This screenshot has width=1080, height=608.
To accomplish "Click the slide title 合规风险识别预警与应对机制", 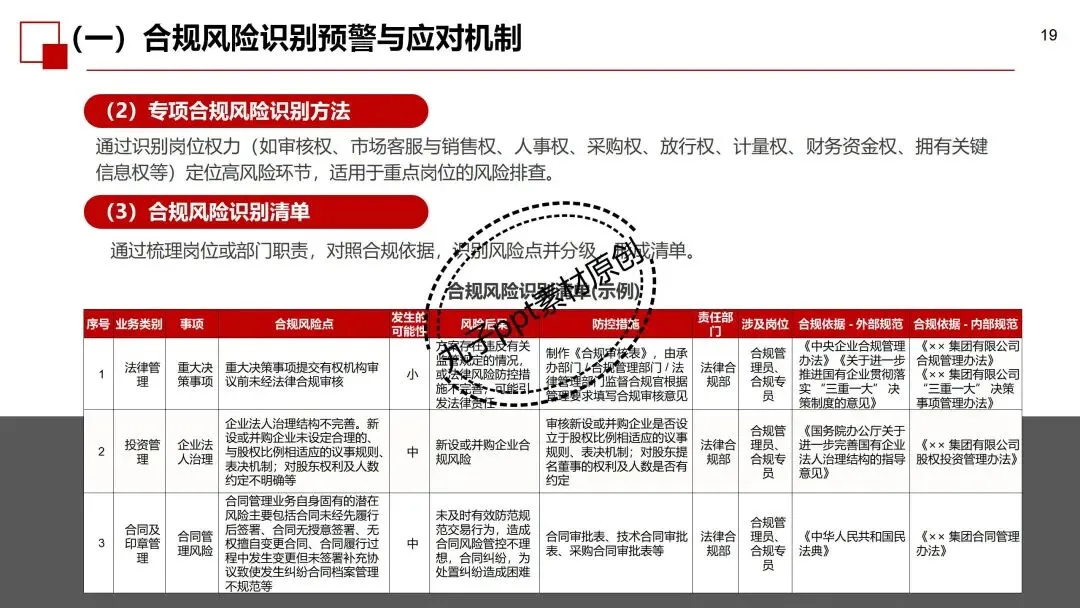I will (332, 38).
